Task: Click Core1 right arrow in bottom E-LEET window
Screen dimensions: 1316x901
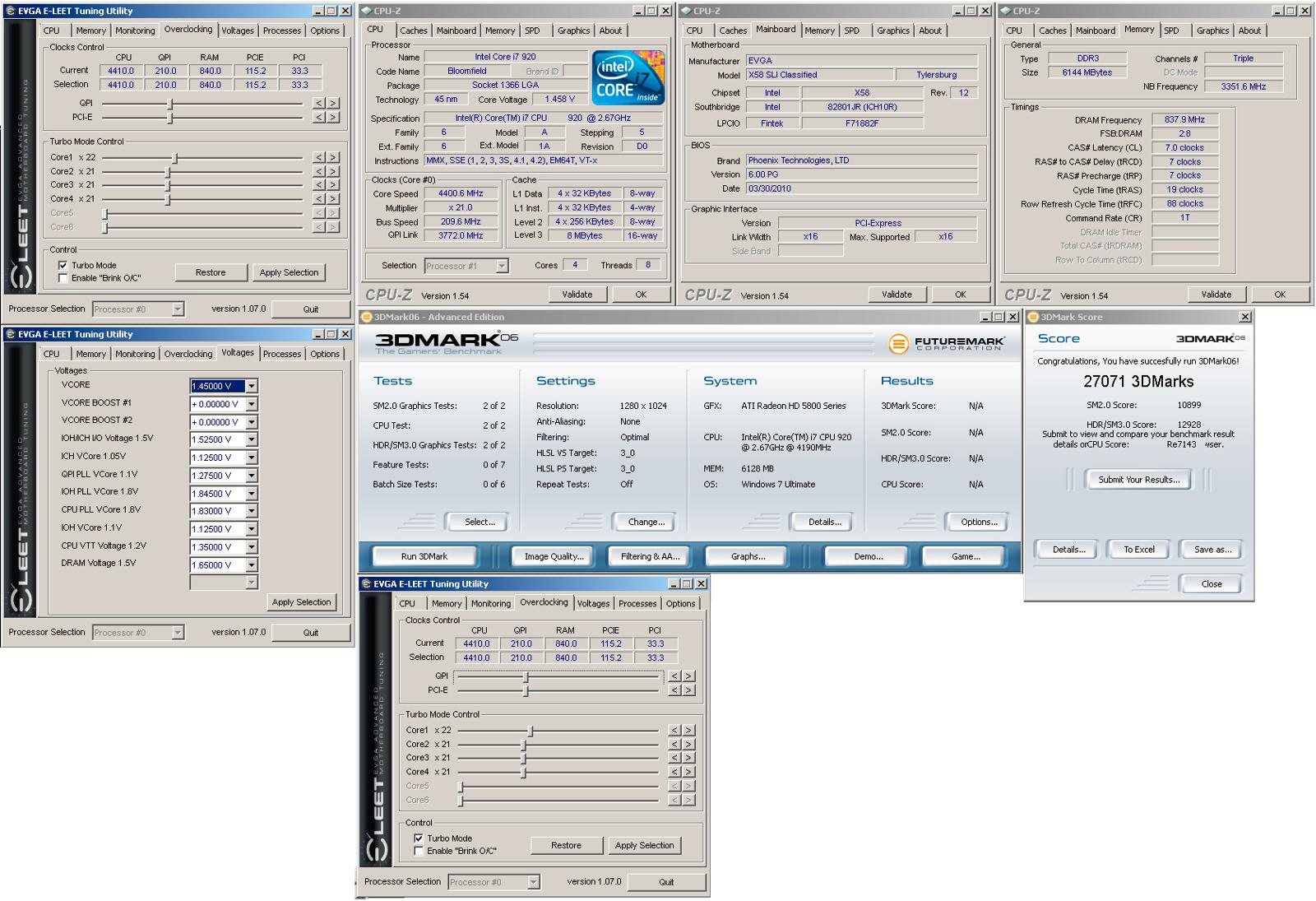Action: click(688, 731)
